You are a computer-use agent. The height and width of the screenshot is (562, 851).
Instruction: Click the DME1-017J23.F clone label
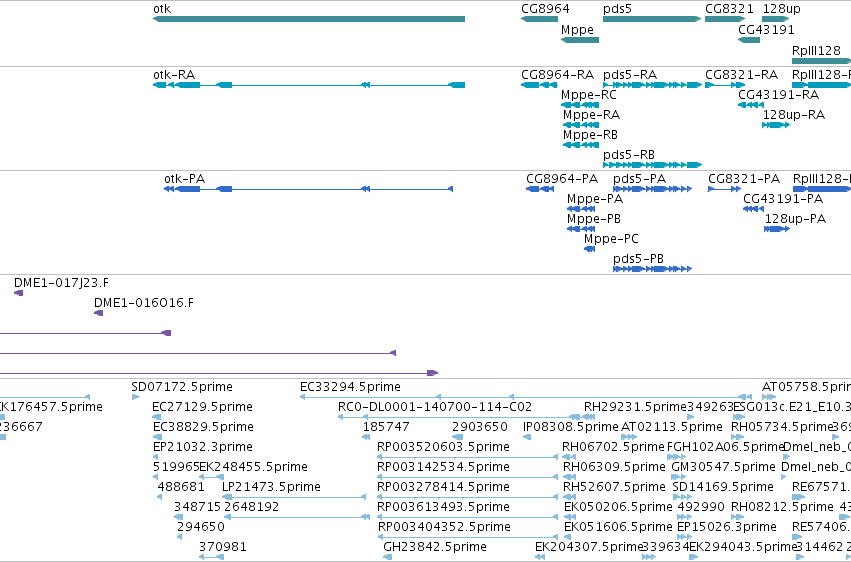click(61, 283)
